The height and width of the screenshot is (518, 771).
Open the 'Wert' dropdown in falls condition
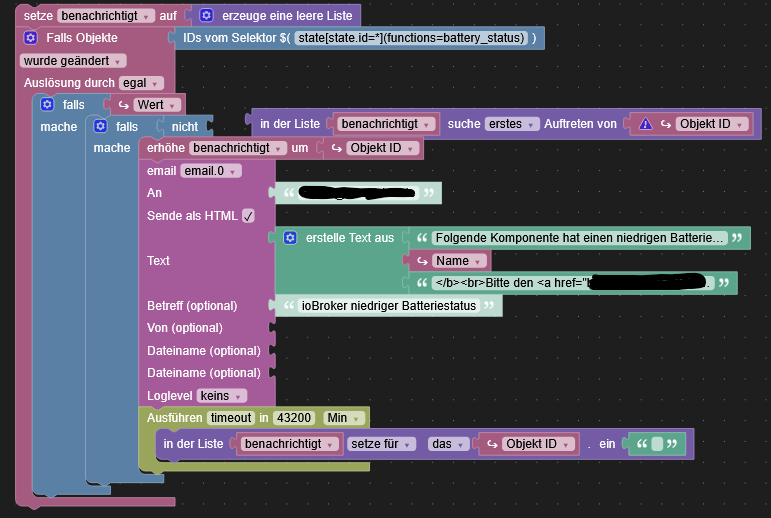(157, 105)
